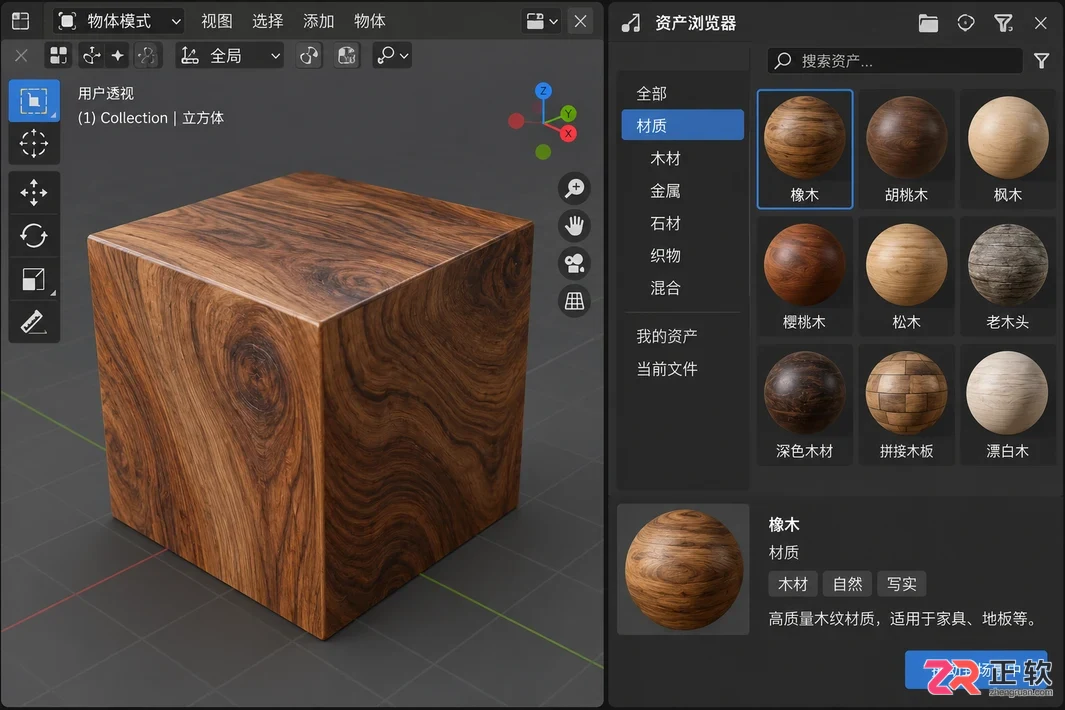
Task: Select the Rotate tool
Action: (34, 236)
